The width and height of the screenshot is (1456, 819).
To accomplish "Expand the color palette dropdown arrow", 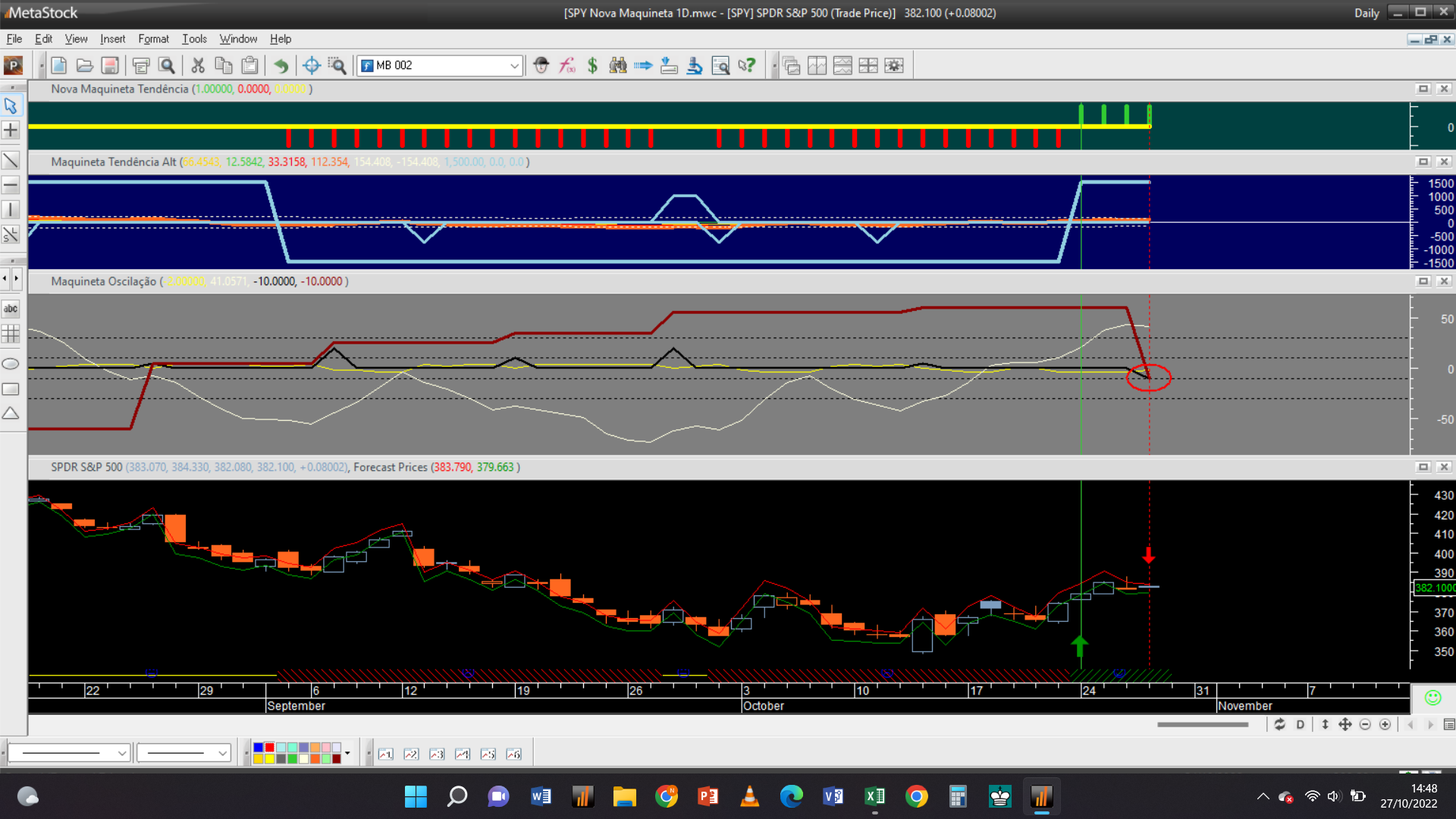I will [x=347, y=753].
